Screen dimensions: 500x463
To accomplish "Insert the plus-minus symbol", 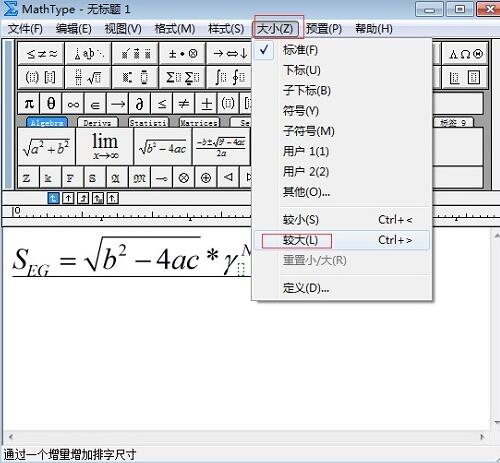I will tap(206, 104).
